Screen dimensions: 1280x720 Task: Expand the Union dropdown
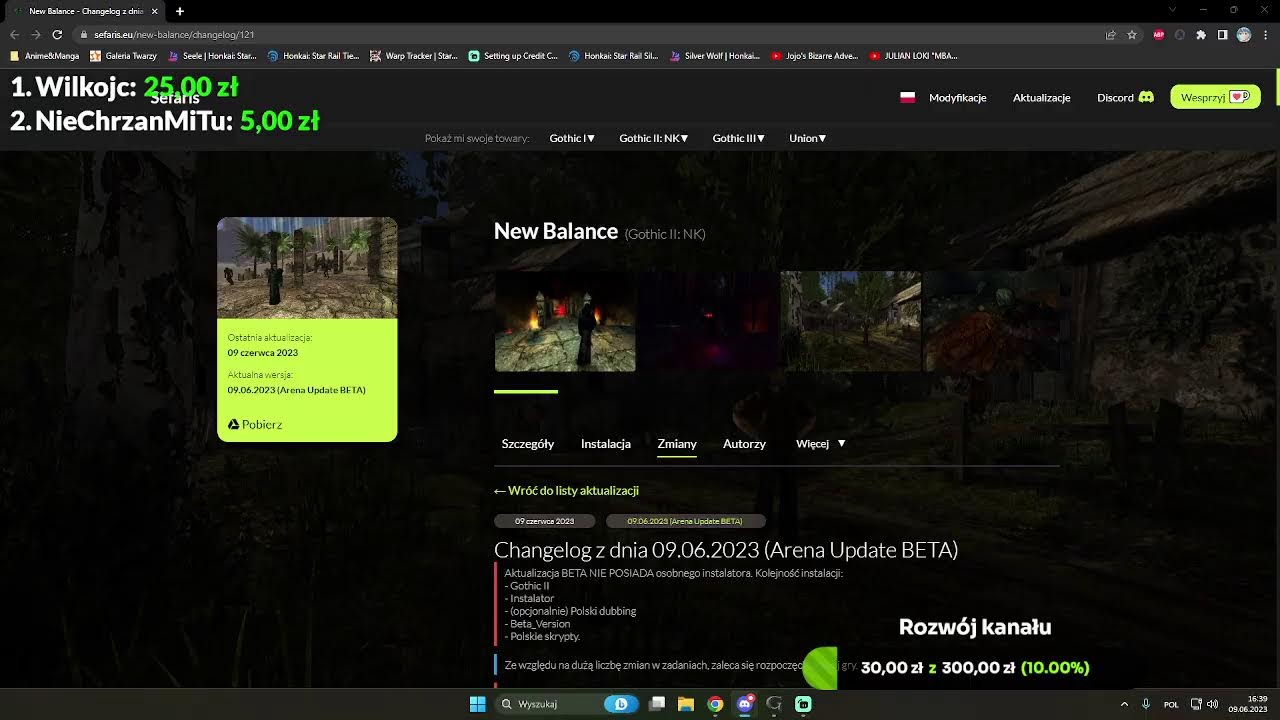pos(808,138)
